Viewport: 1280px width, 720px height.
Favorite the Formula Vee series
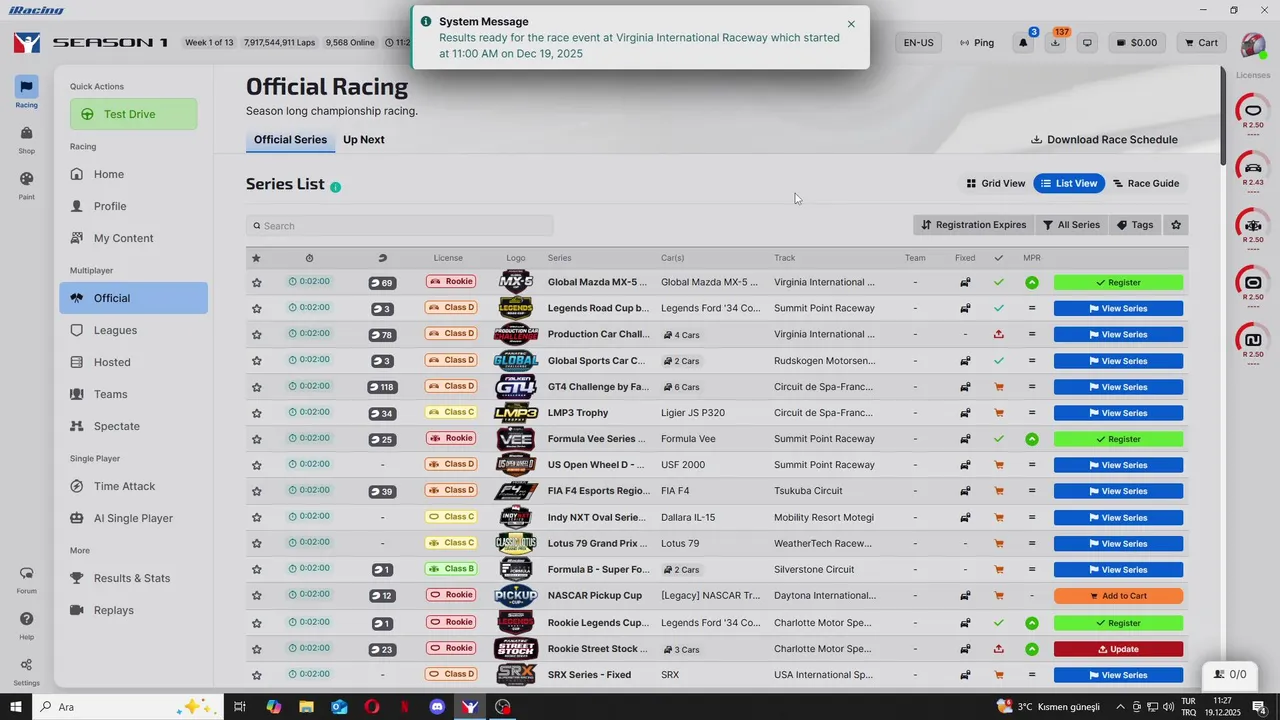pos(256,439)
